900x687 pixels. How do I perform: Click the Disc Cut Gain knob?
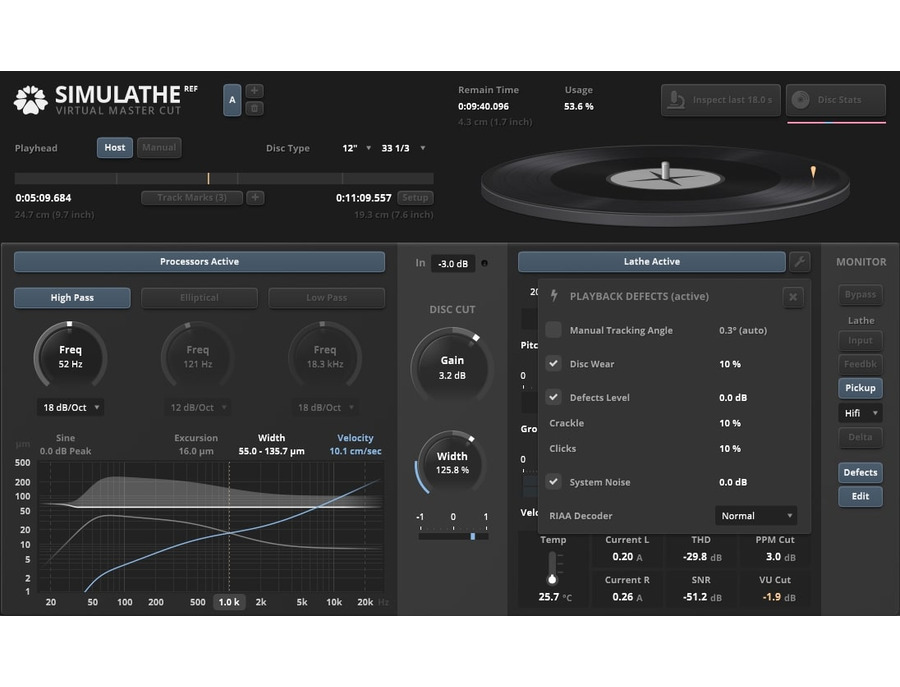click(452, 367)
